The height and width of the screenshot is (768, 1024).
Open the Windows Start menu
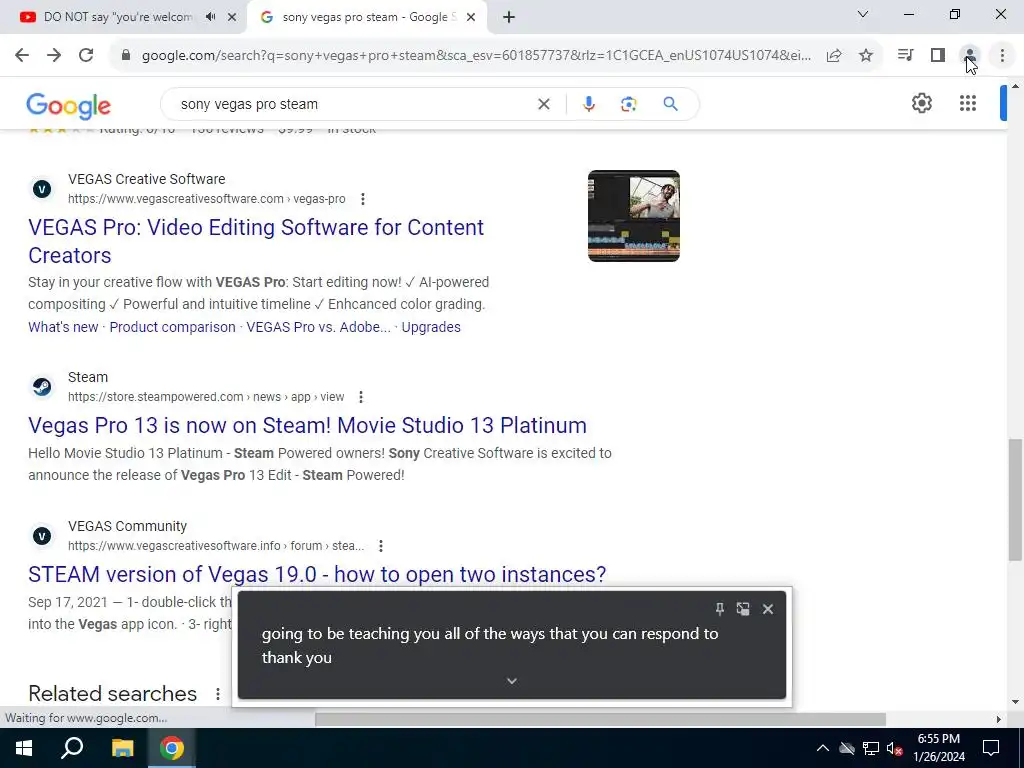coord(24,748)
